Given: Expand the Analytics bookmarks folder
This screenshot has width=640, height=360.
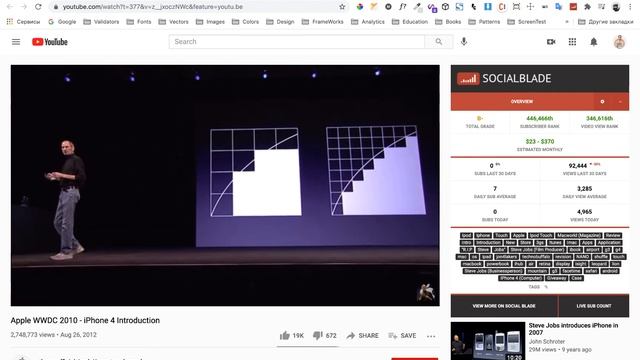Looking at the screenshot, I should pos(368,22).
